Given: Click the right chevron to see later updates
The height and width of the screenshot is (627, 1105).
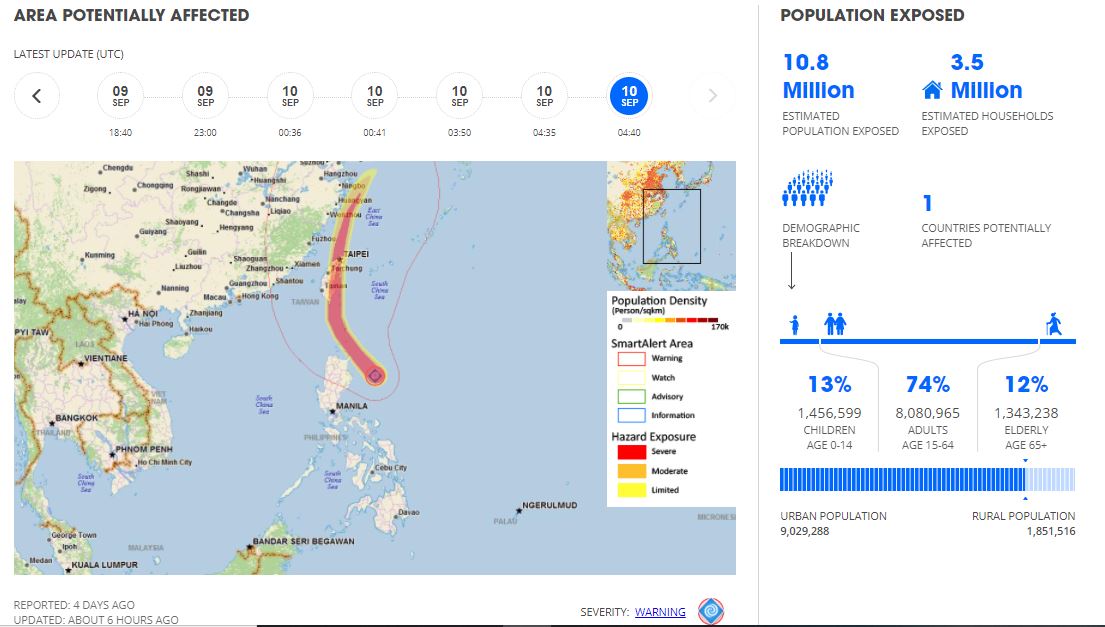Looking at the screenshot, I should tap(711, 94).
